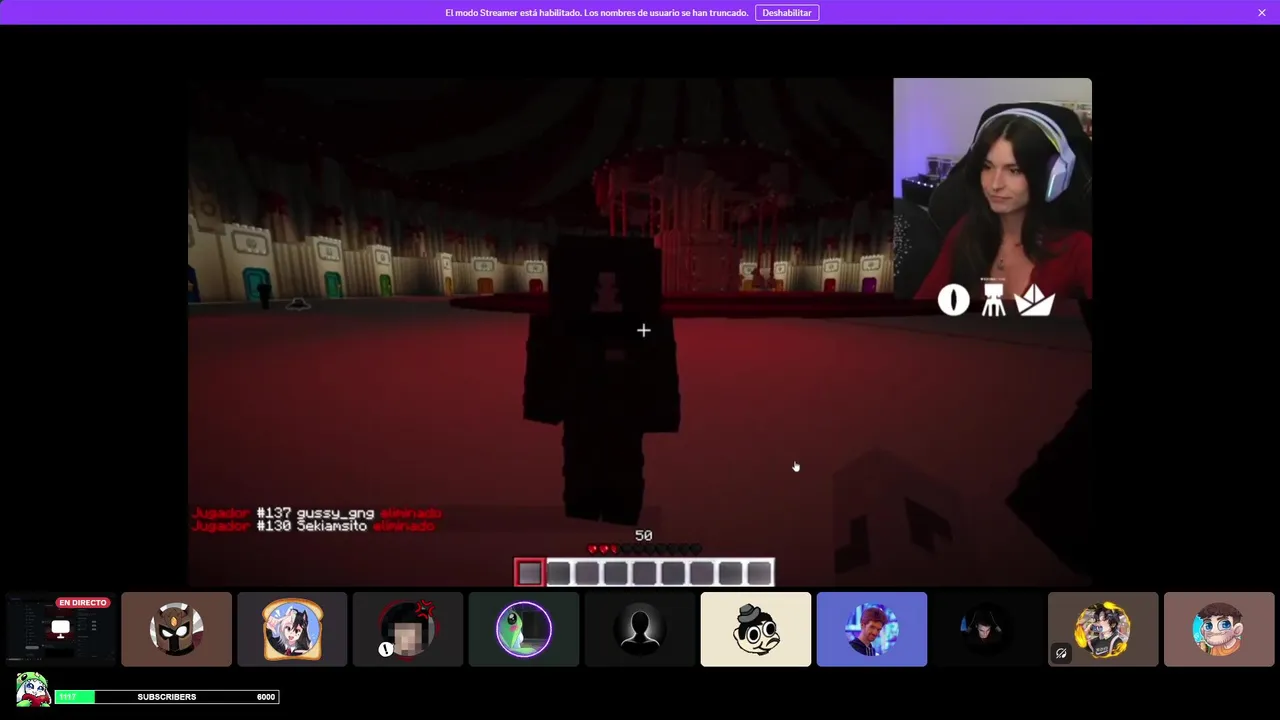Viewport: 1280px width, 720px height.
Task: Click "Jugador #137 gussy_gng eliminado" chat line
Action: pyautogui.click(x=316, y=513)
